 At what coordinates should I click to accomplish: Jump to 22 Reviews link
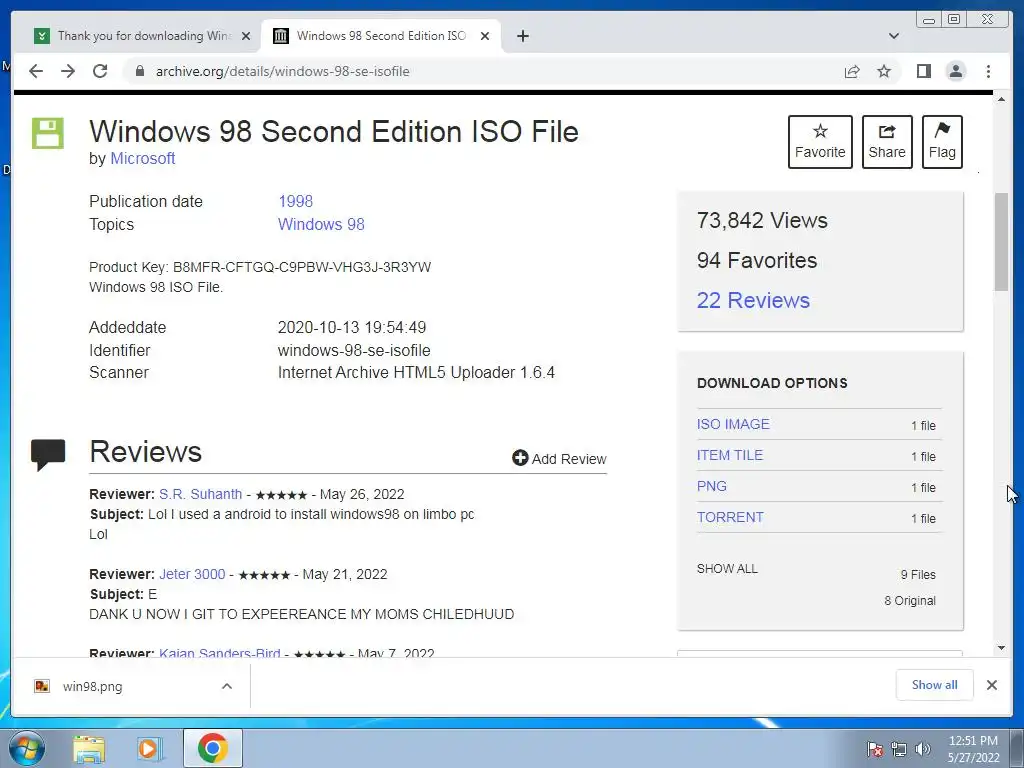753,300
